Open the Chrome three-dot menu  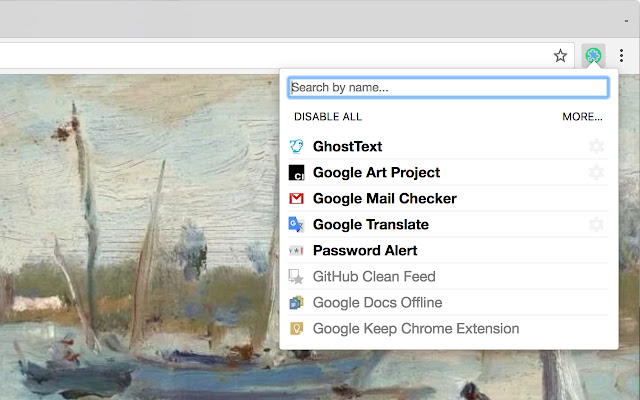[x=621, y=56]
